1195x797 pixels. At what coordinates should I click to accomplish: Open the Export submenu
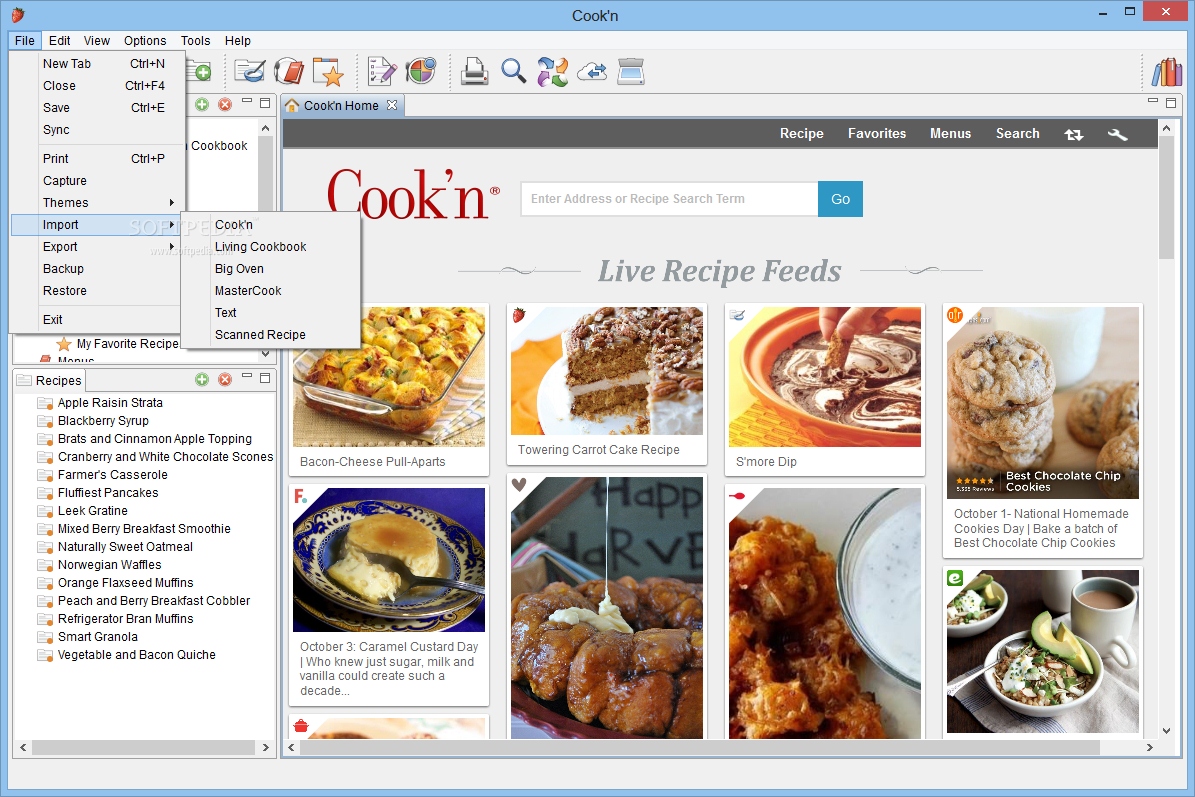point(96,247)
